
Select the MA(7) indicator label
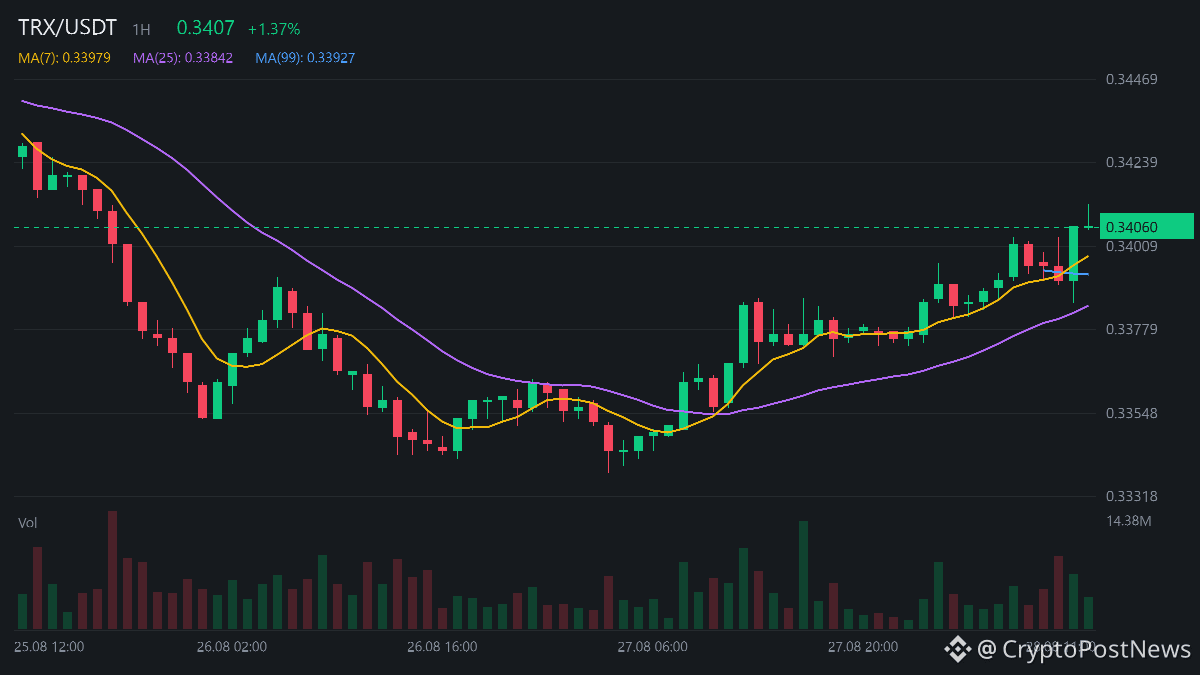click(64, 58)
